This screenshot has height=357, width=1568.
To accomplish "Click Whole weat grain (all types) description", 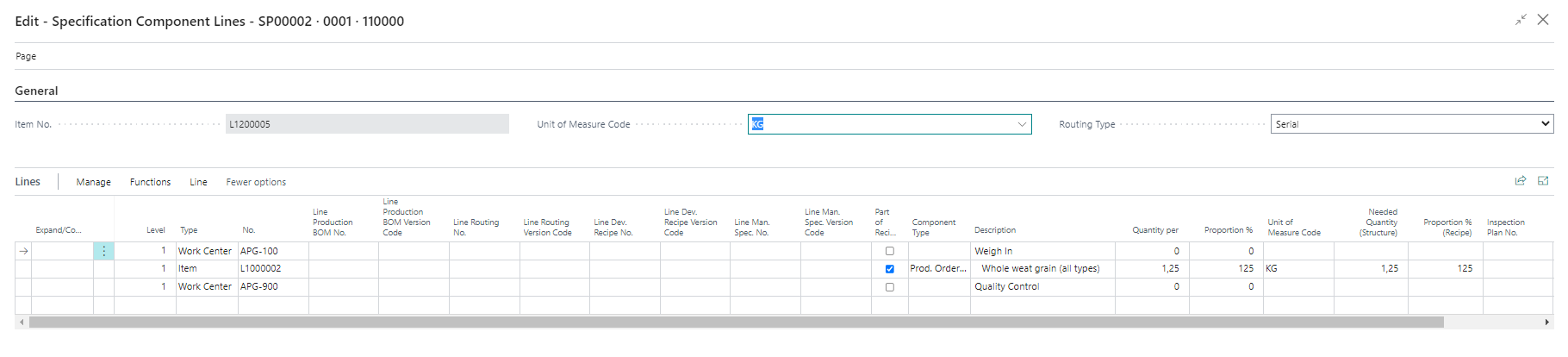I will pyautogui.click(x=1041, y=269).
